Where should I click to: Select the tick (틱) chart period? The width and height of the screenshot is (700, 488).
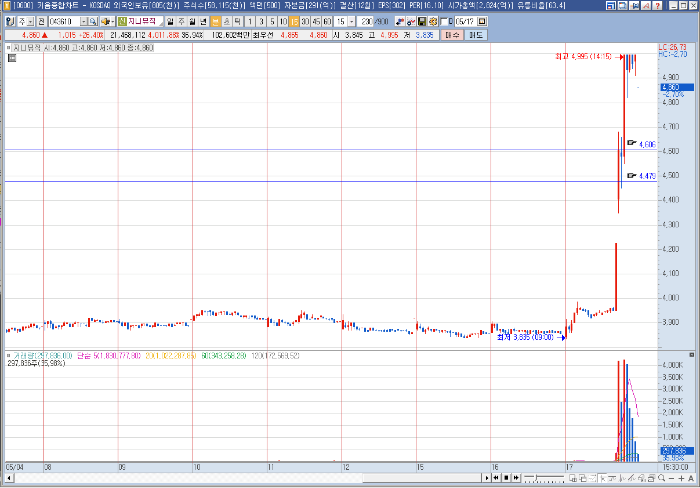pos(238,21)
